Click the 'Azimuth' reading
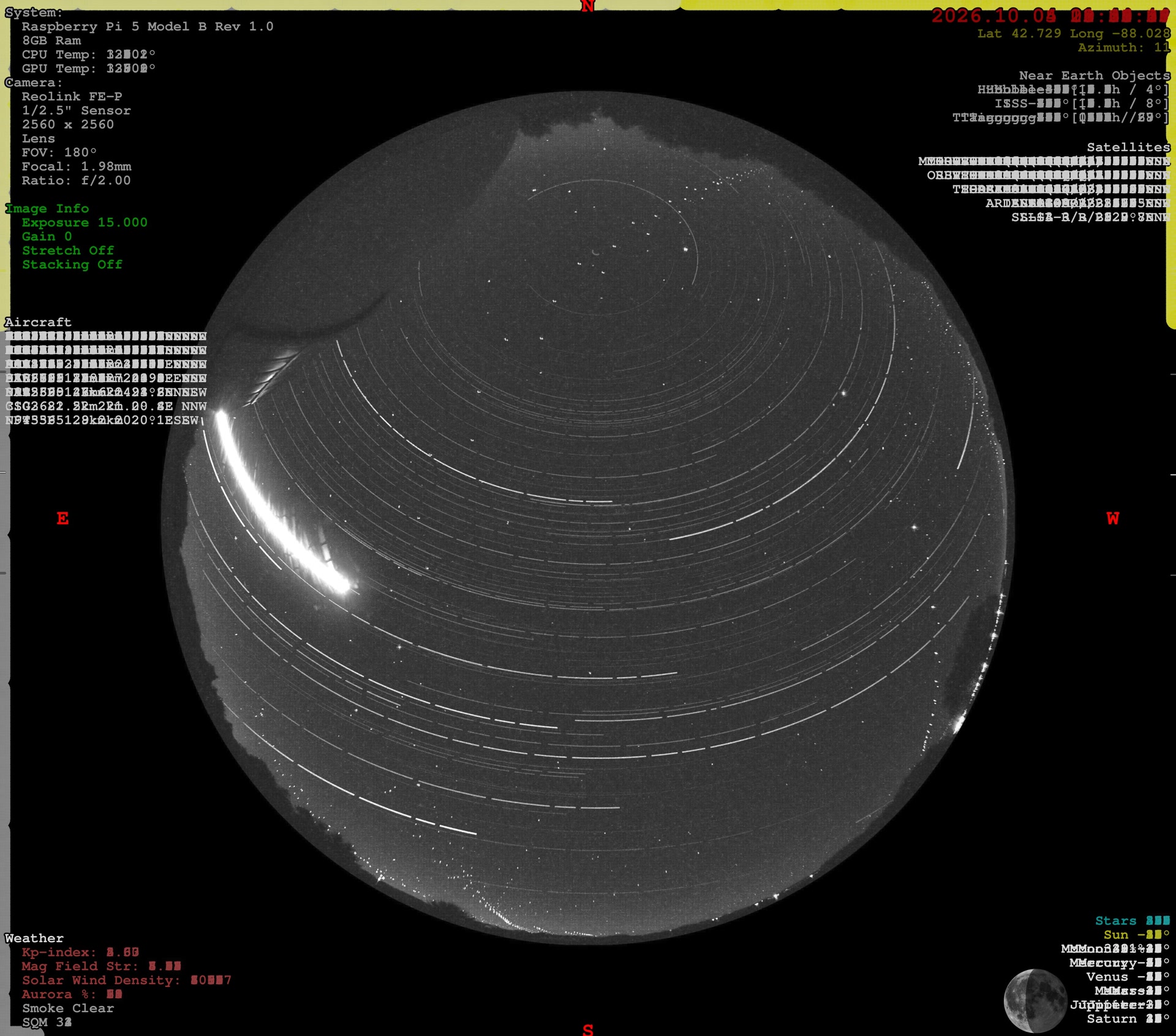 [x=1125, y=47]
